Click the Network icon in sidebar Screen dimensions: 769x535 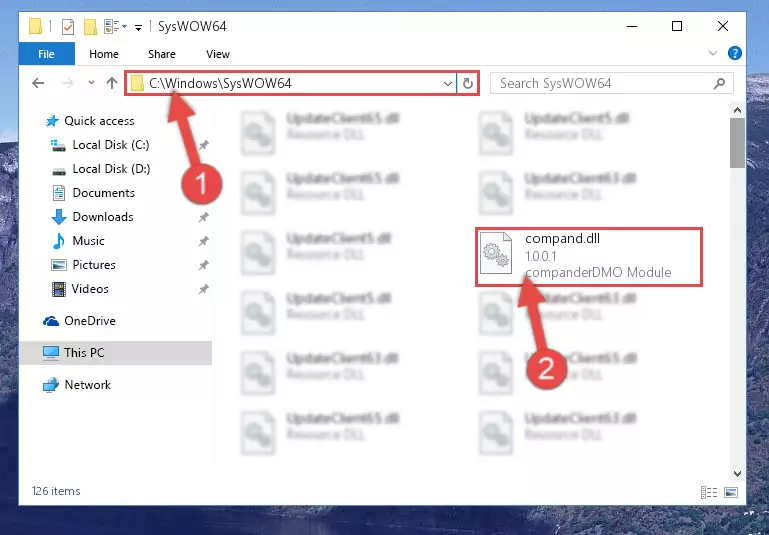tap(51, 385)
